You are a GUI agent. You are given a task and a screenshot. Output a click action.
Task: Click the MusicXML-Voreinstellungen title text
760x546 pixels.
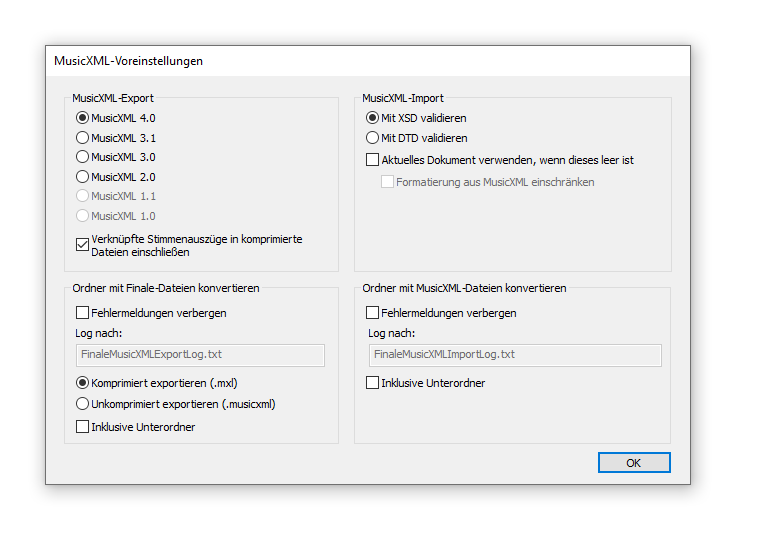click(x=128, y=61)
